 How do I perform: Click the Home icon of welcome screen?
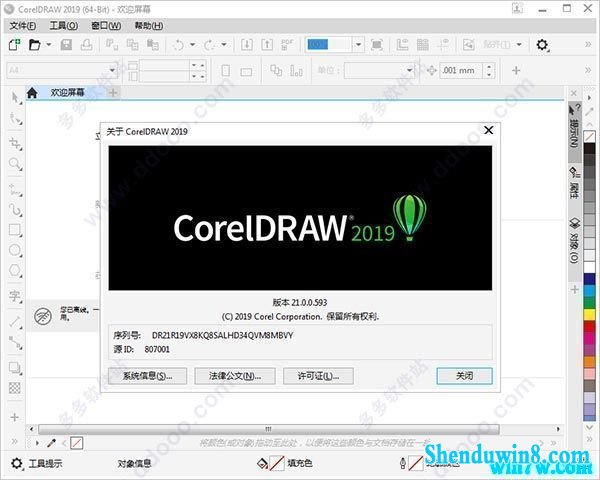click(x=32, y=93)
